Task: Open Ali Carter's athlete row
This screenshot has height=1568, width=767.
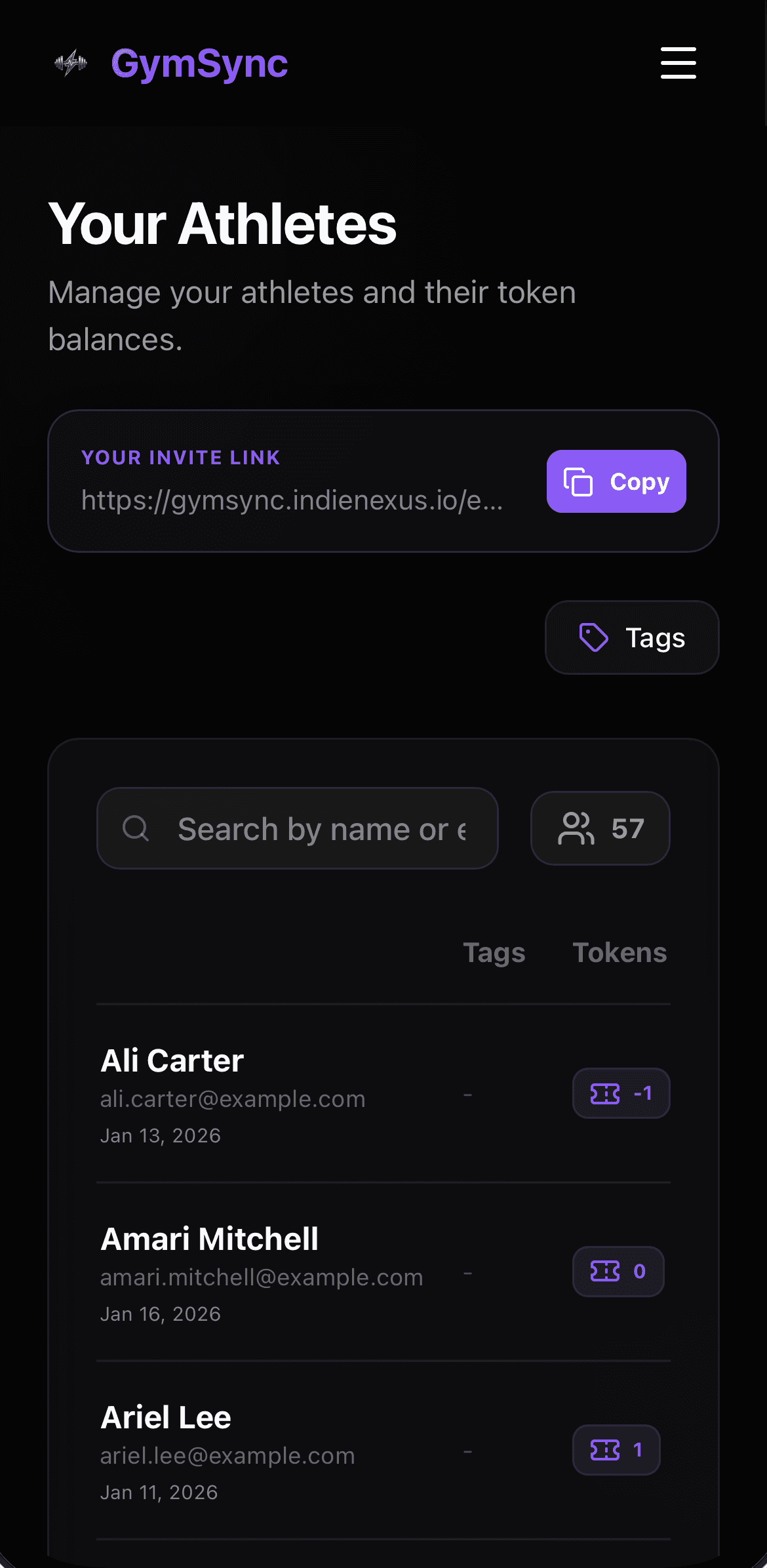Action: (x=172, y=1060)
